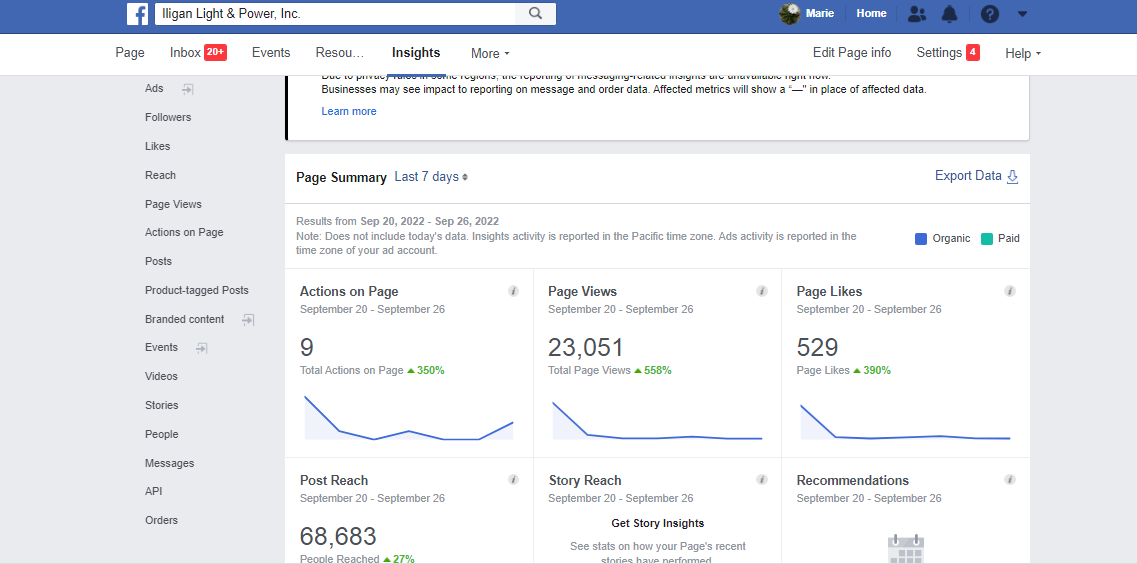The height and width of the screenshot is (564, 1137).
Task: Open the help question mark icon
Action: pyautogui.click(x=990, y=14)
